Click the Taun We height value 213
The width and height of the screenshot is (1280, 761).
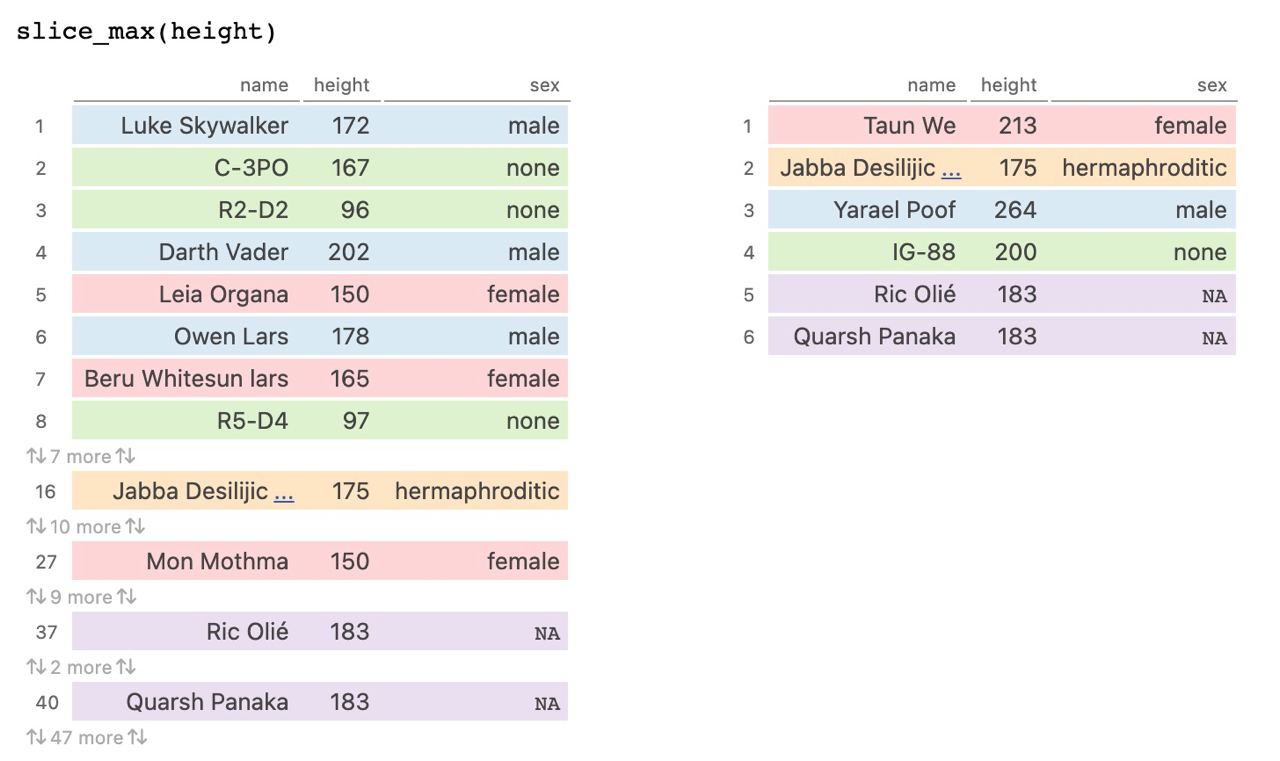coord(1017,126)
